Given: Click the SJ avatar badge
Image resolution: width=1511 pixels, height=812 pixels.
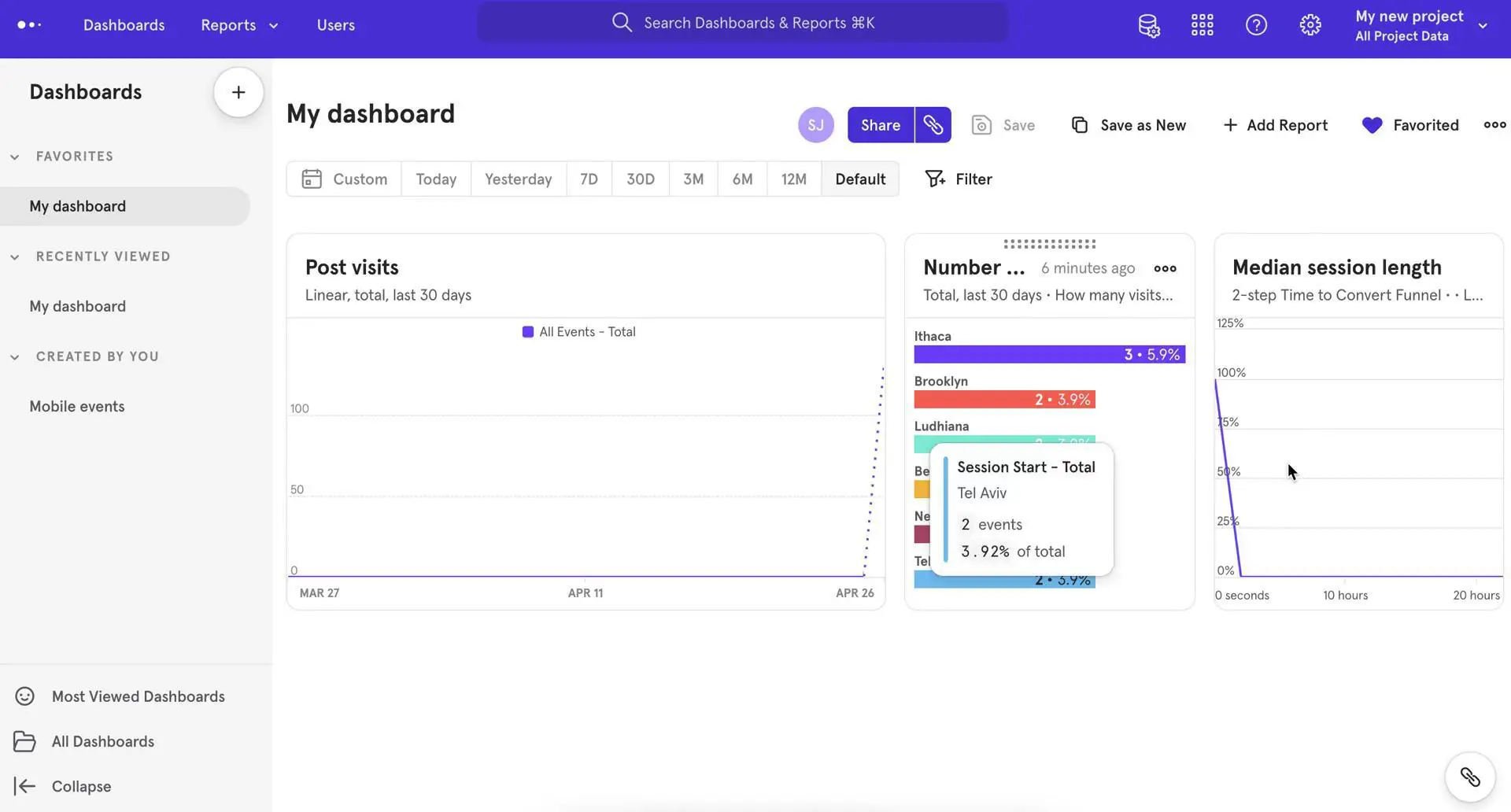Looking at the screenshot, I should coord(815,124).
